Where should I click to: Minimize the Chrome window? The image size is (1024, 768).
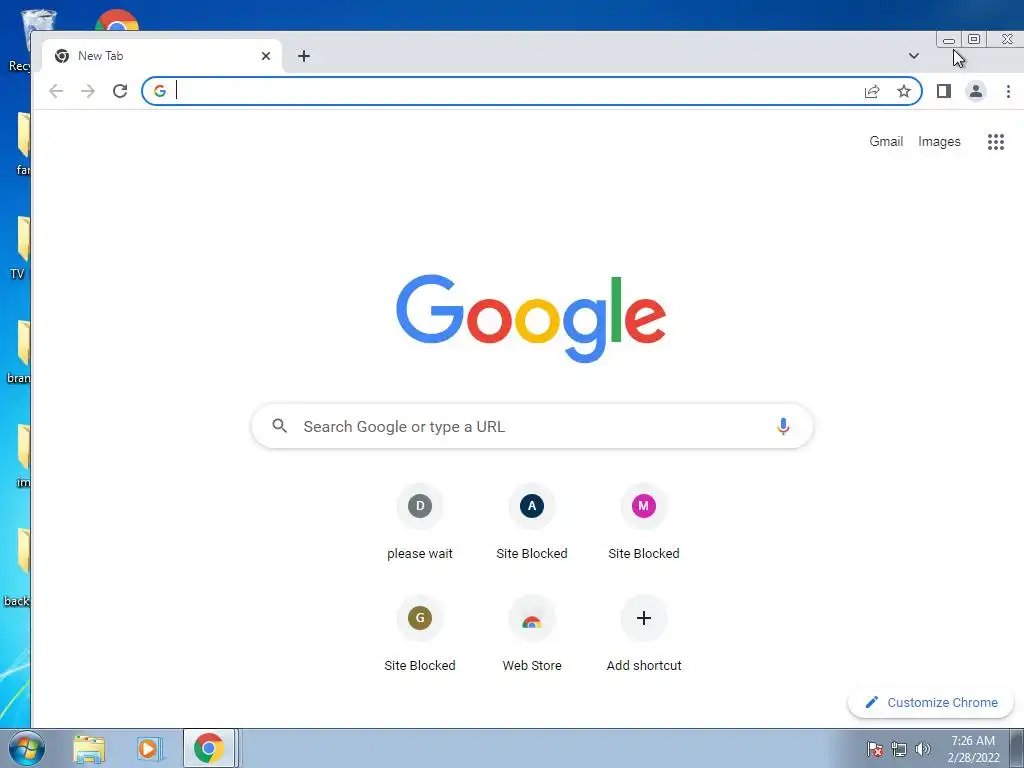click(949, 40)
